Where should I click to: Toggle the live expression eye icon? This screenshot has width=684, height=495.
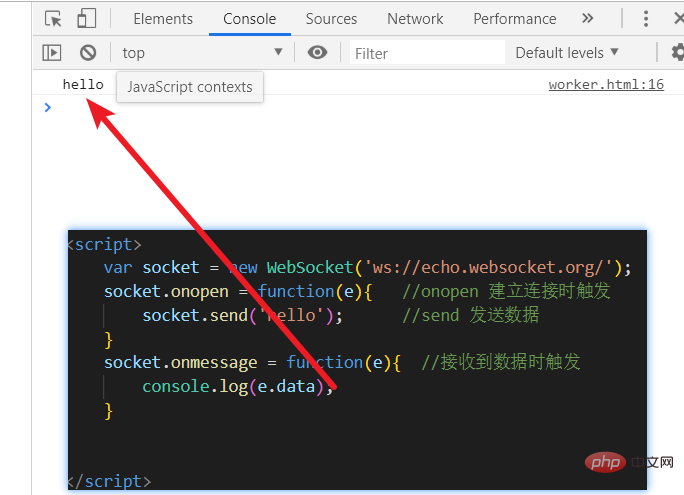[x=317, y=52]
